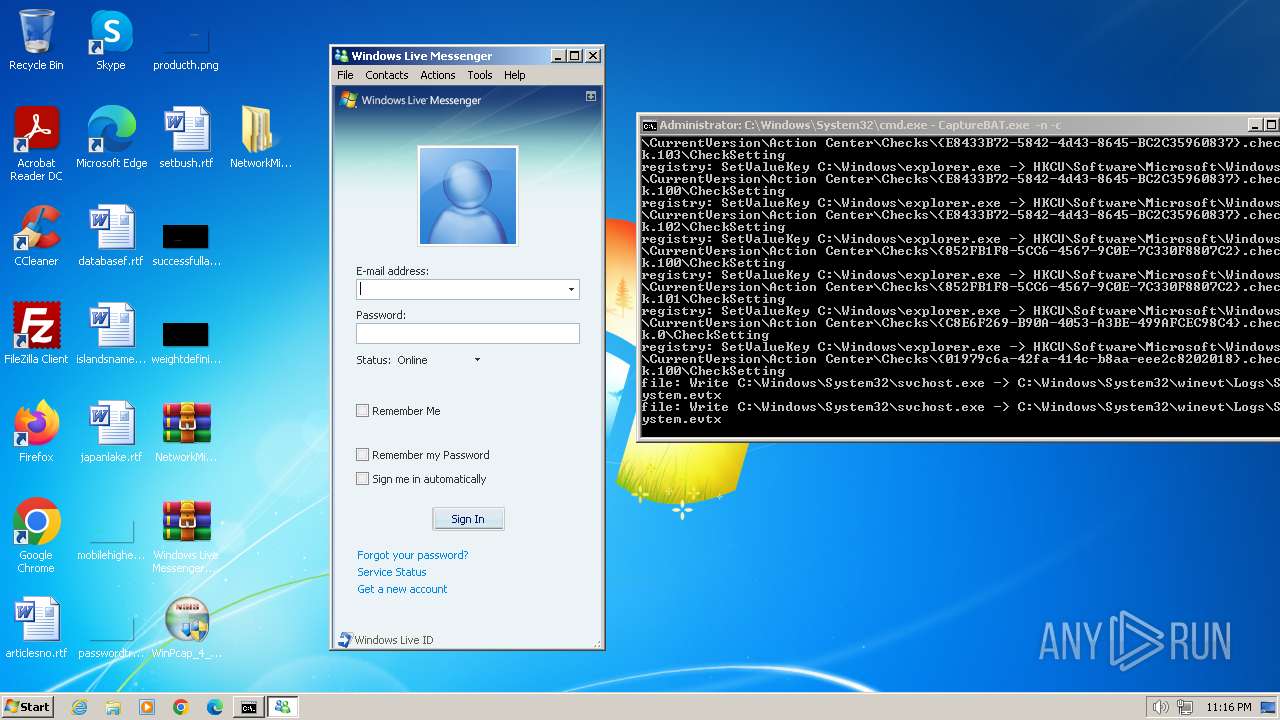The width and height of the screenshot is (1280, 720).
Task: Switch to cmd.exe taskbar button
Action: [248, 707]
